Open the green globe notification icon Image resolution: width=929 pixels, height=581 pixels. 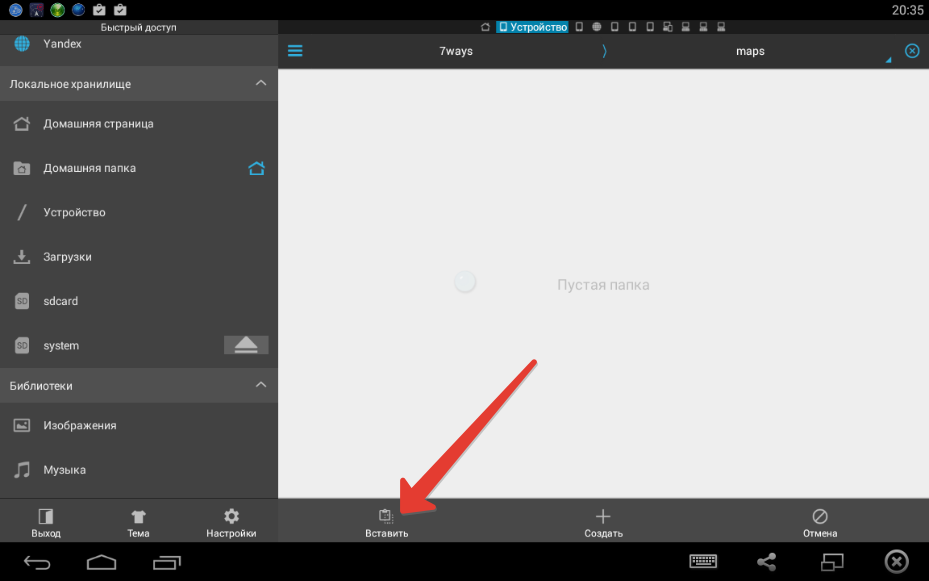57,9
